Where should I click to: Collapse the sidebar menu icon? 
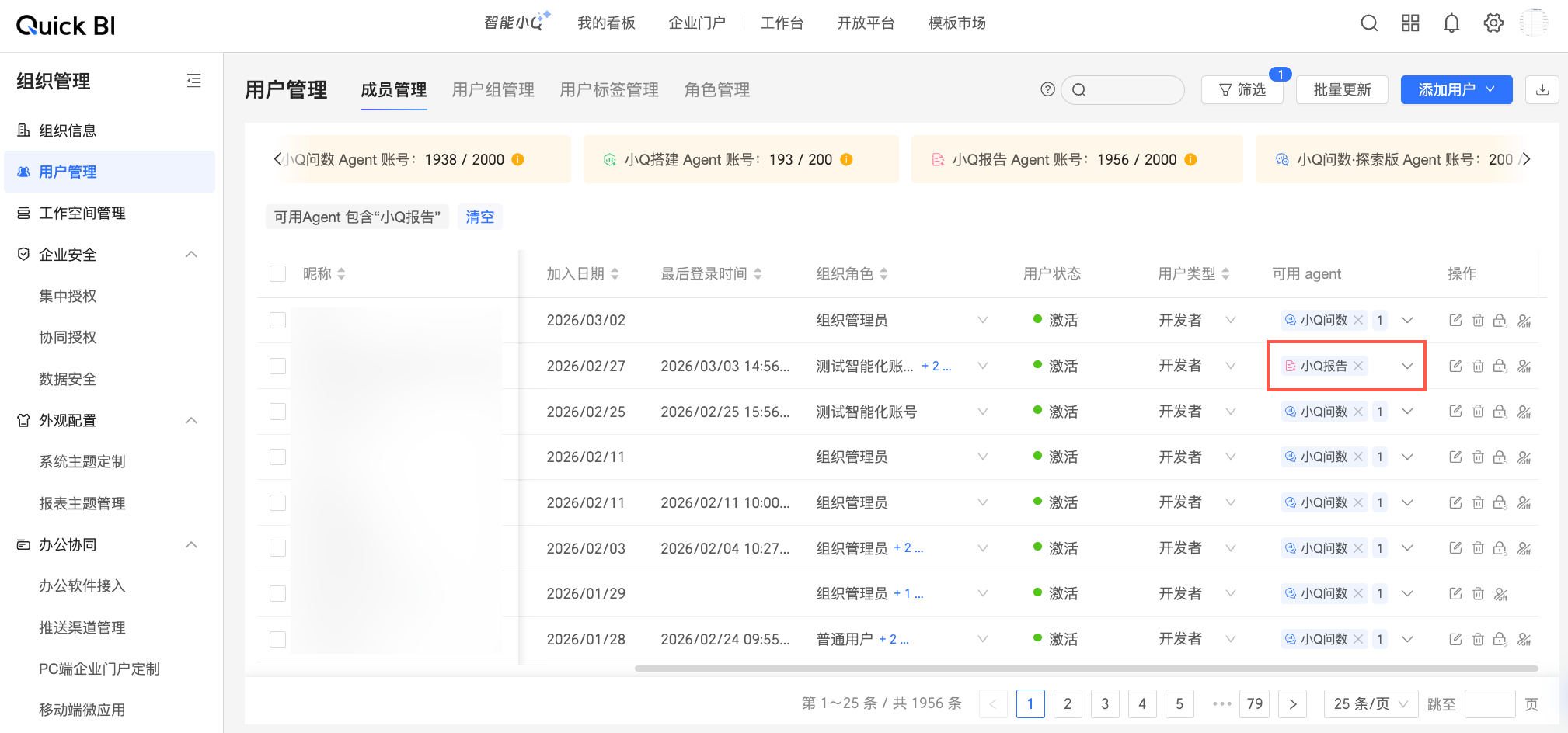pyautogui.click(x=194, y=81)
